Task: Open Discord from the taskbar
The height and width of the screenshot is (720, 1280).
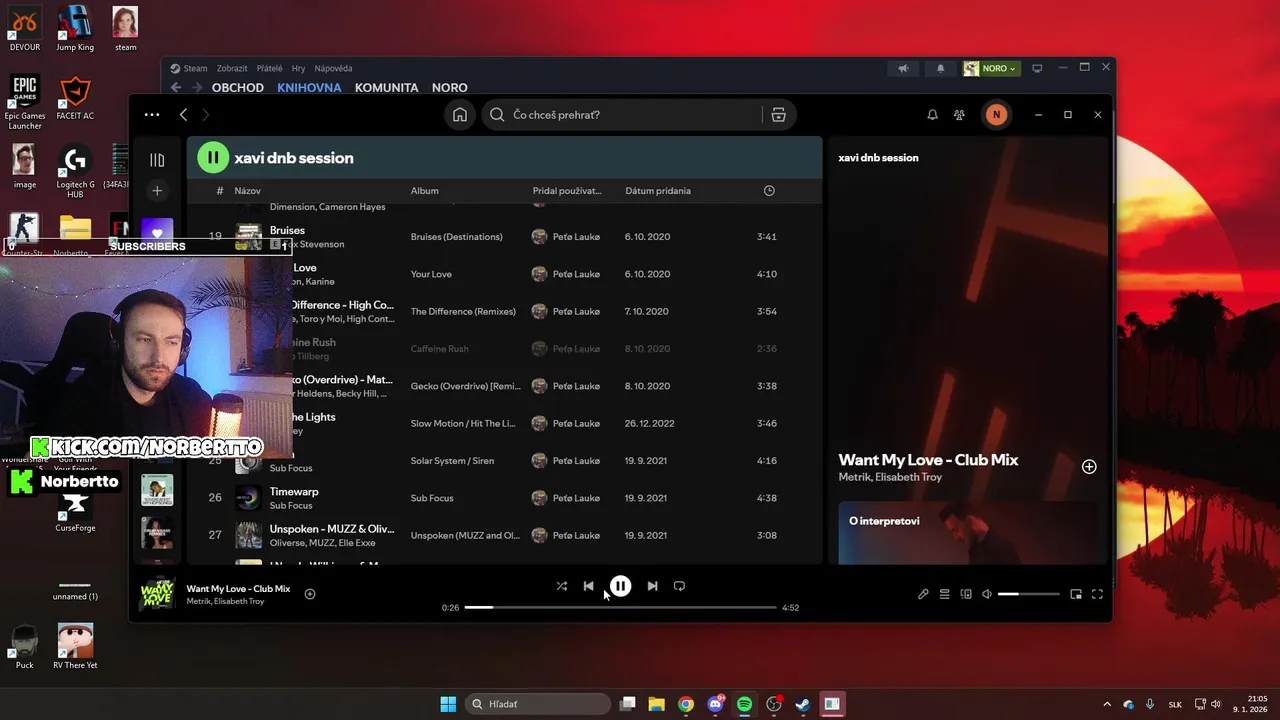Action: pyautogui.click(x=715, y=704)
